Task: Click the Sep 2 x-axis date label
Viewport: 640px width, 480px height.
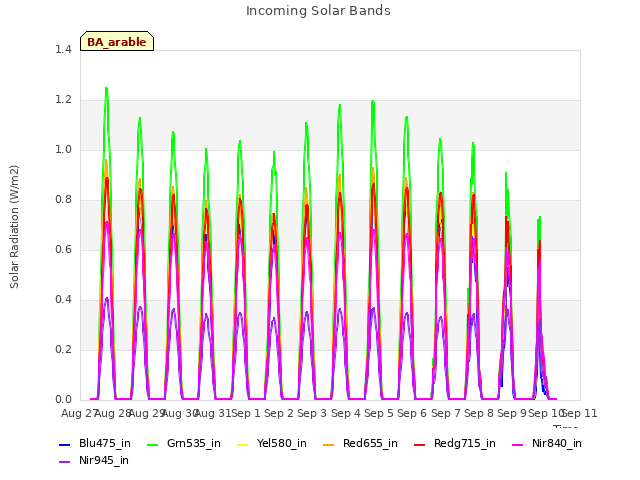Action: (279, 413)
